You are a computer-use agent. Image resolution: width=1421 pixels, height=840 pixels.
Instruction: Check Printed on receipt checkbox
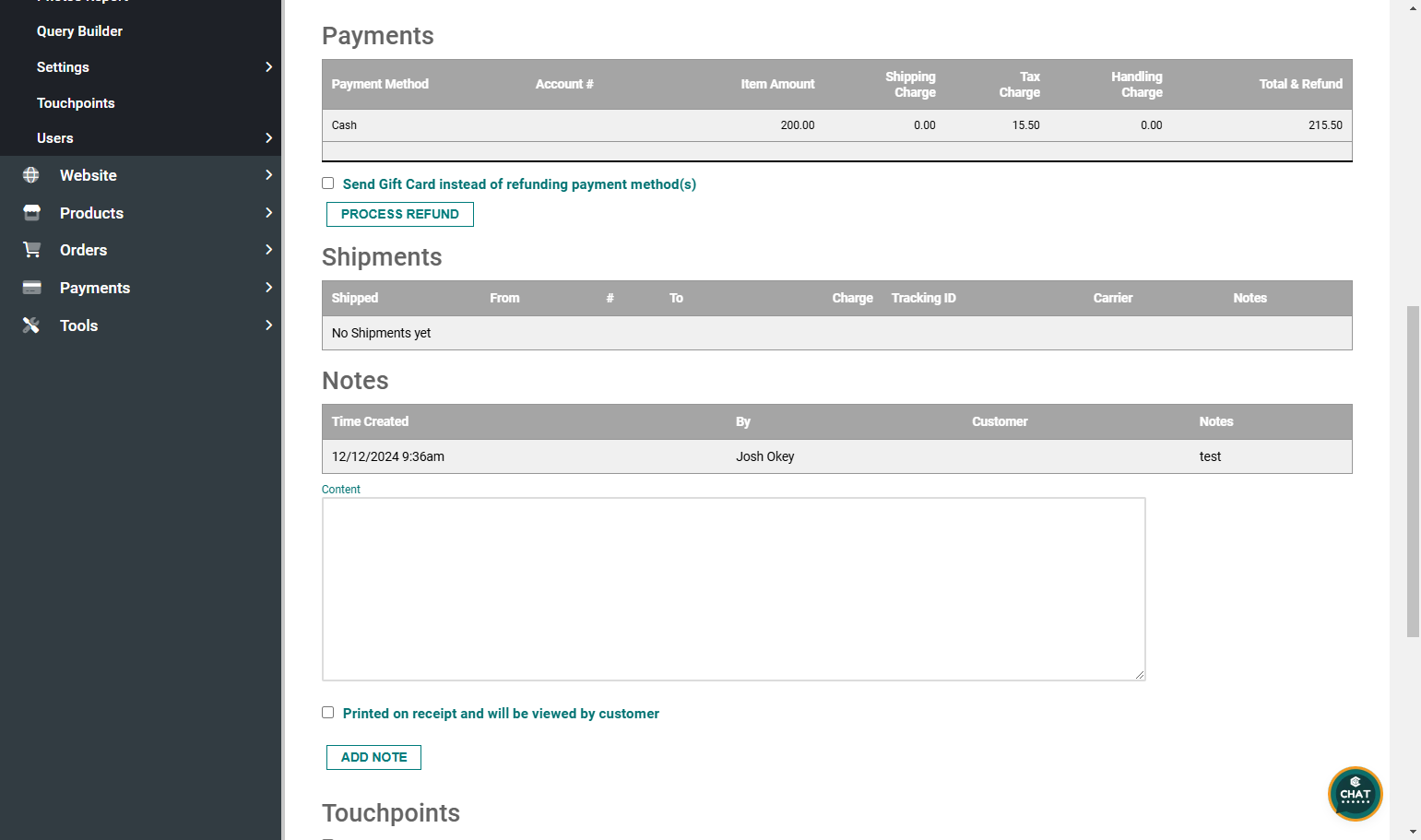(x=327, y=713)
